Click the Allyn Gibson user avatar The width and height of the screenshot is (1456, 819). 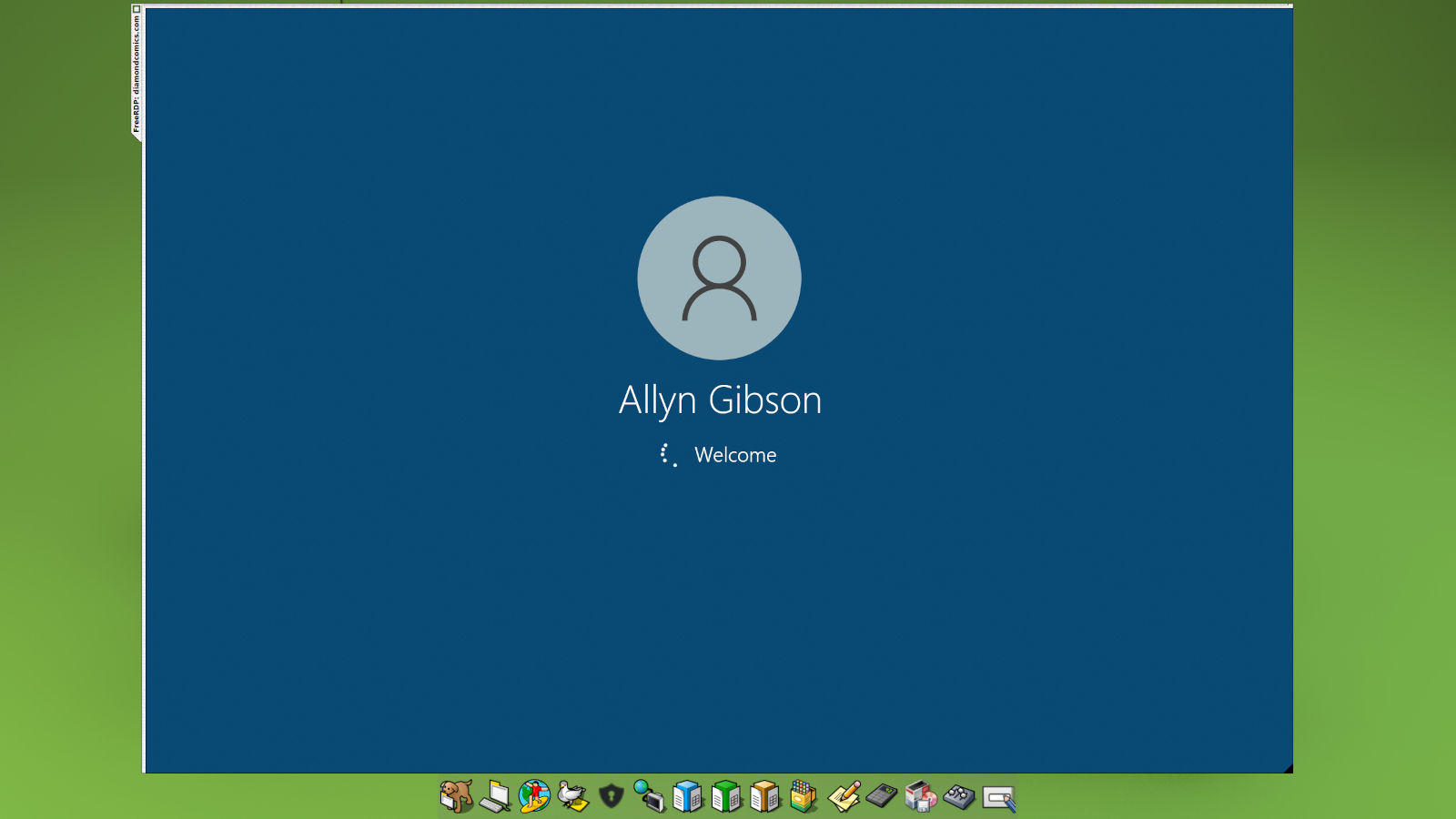tap(719, 278)
